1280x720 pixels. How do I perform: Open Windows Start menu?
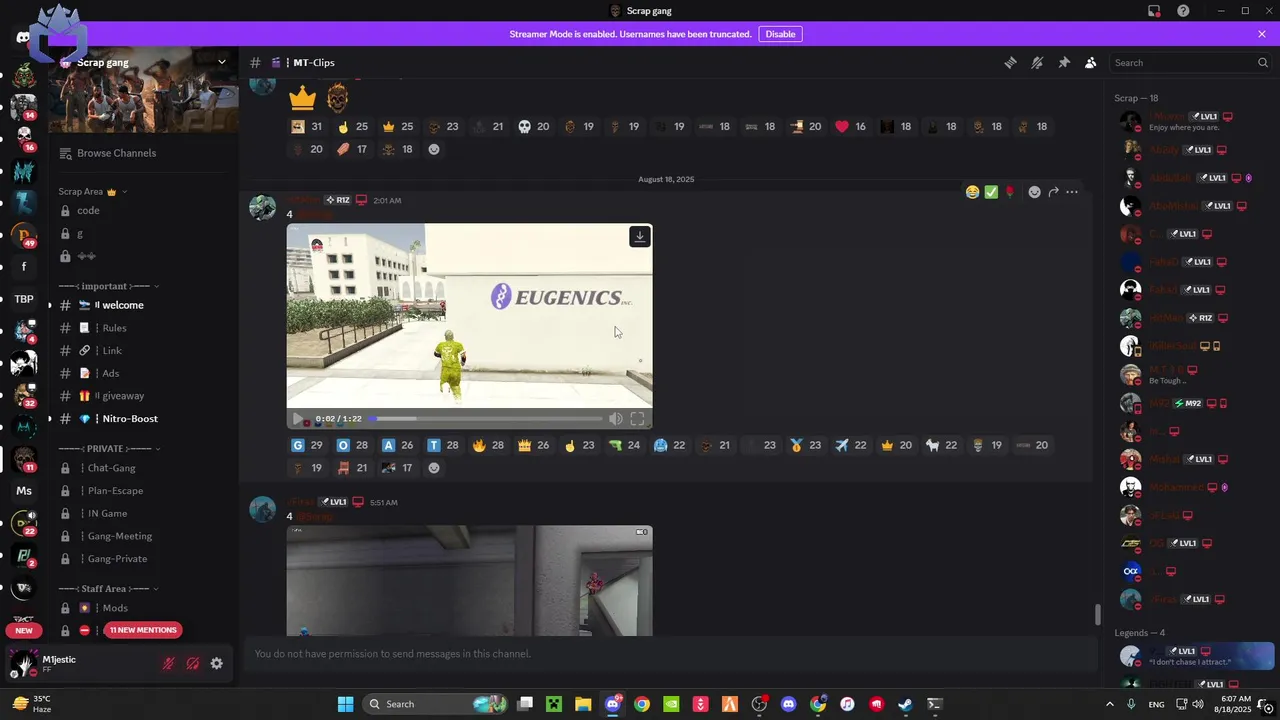345,704
